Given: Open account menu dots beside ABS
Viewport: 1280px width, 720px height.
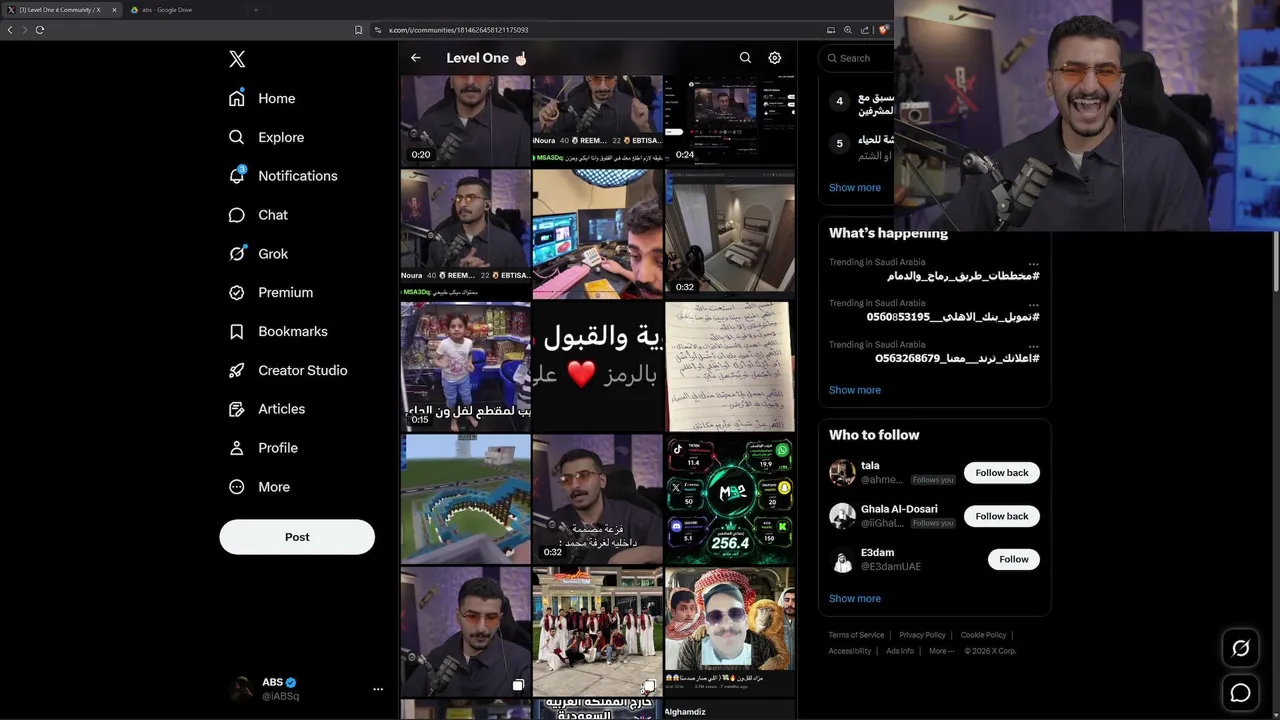Looking at the screenshot, I should pyautogui.click(x=378, y=689).
